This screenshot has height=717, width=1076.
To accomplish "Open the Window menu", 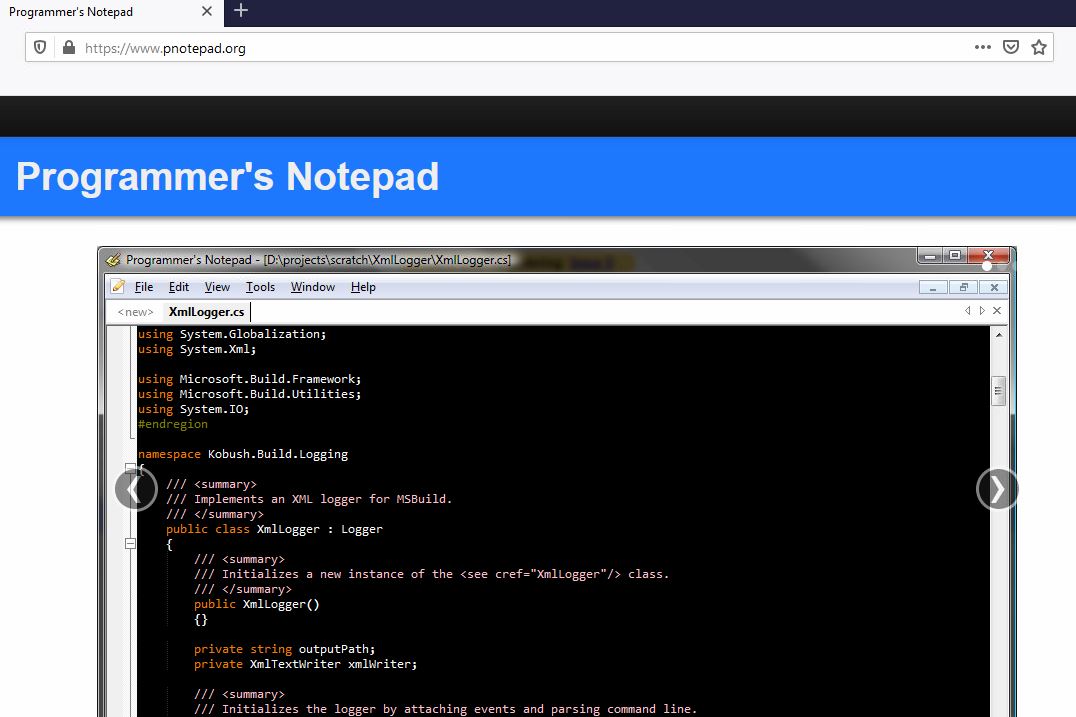I will 312,287.
